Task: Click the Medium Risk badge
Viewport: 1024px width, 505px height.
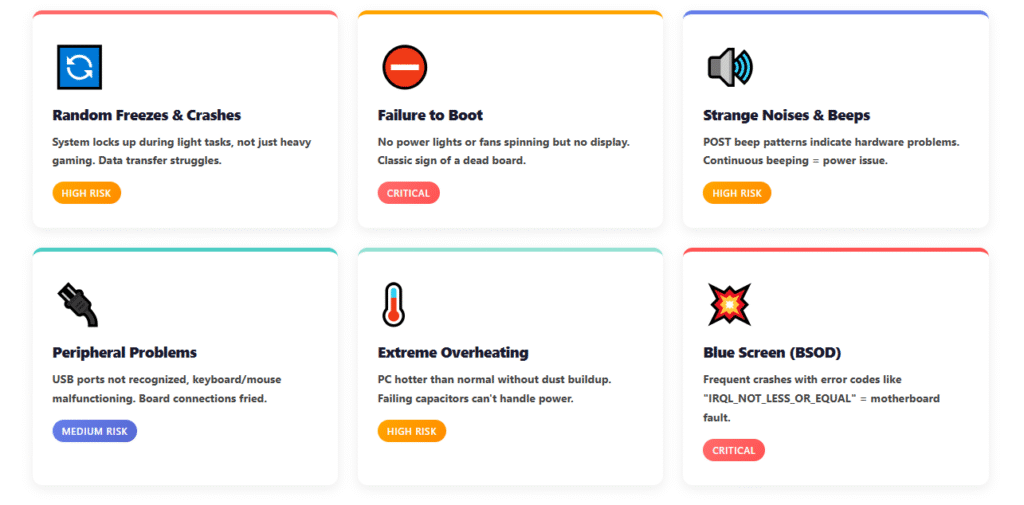Action: 94,431
